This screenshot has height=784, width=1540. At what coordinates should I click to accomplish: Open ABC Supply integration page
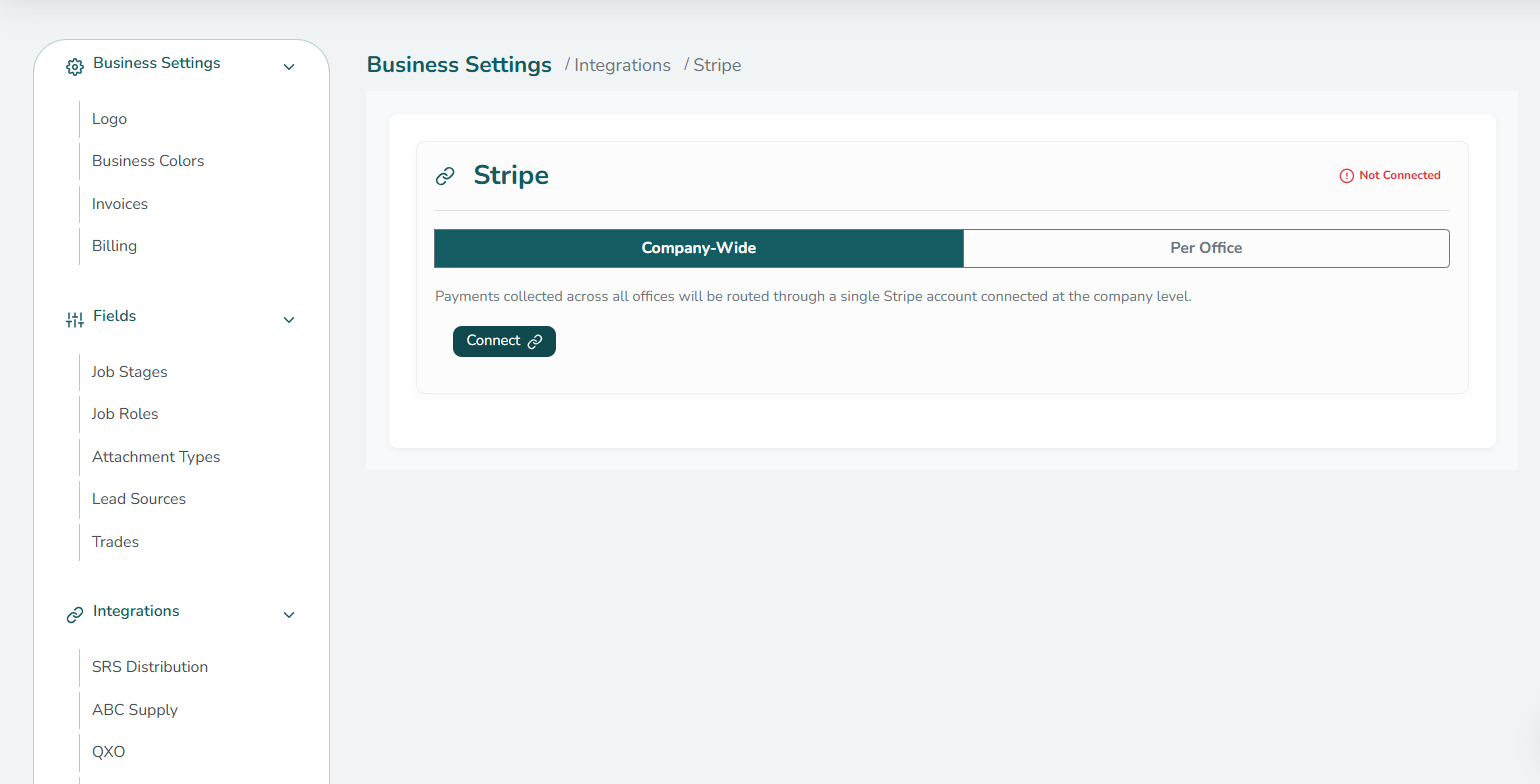(135, 710)
